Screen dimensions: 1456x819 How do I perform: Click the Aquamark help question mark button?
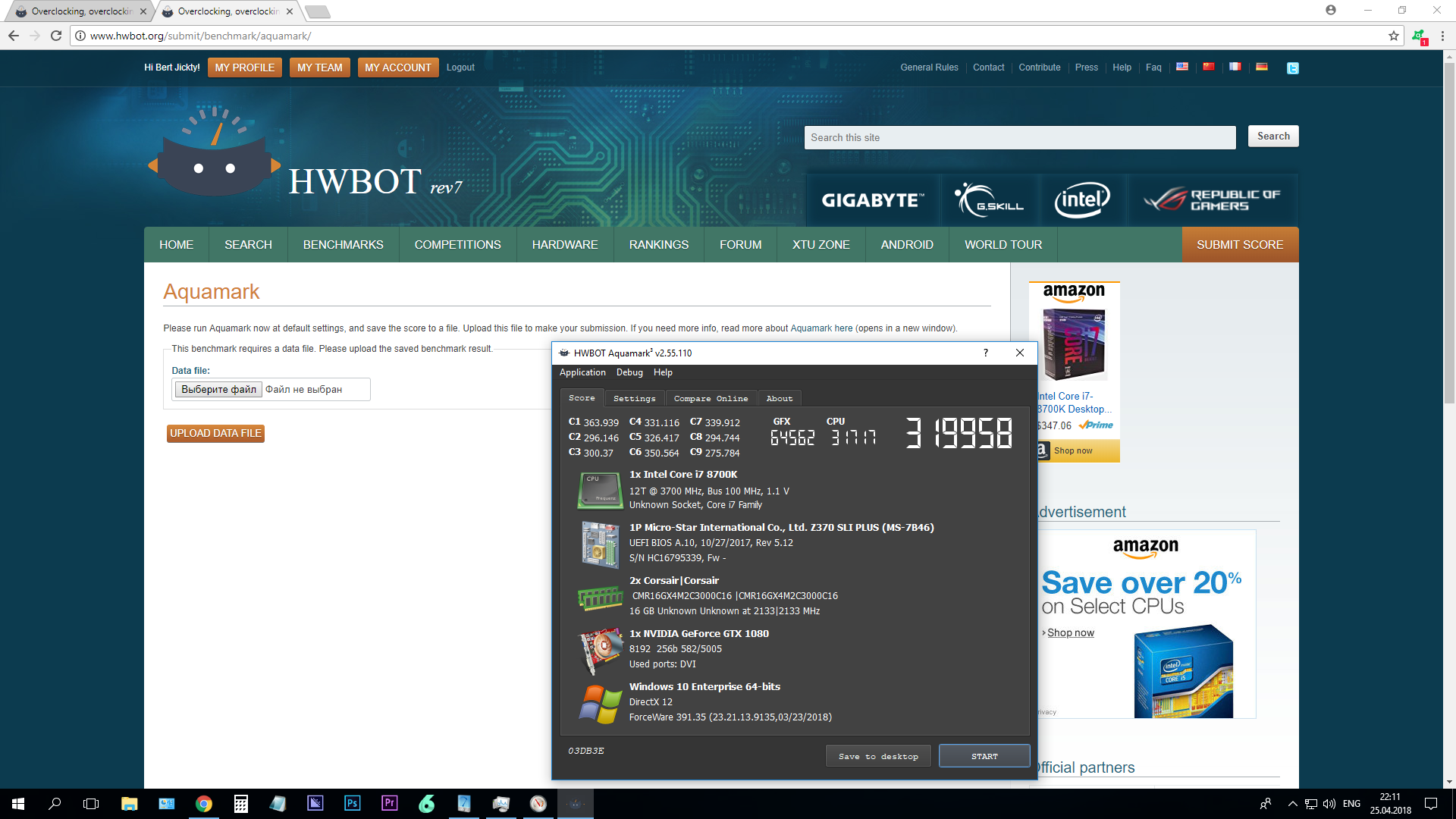985,353
